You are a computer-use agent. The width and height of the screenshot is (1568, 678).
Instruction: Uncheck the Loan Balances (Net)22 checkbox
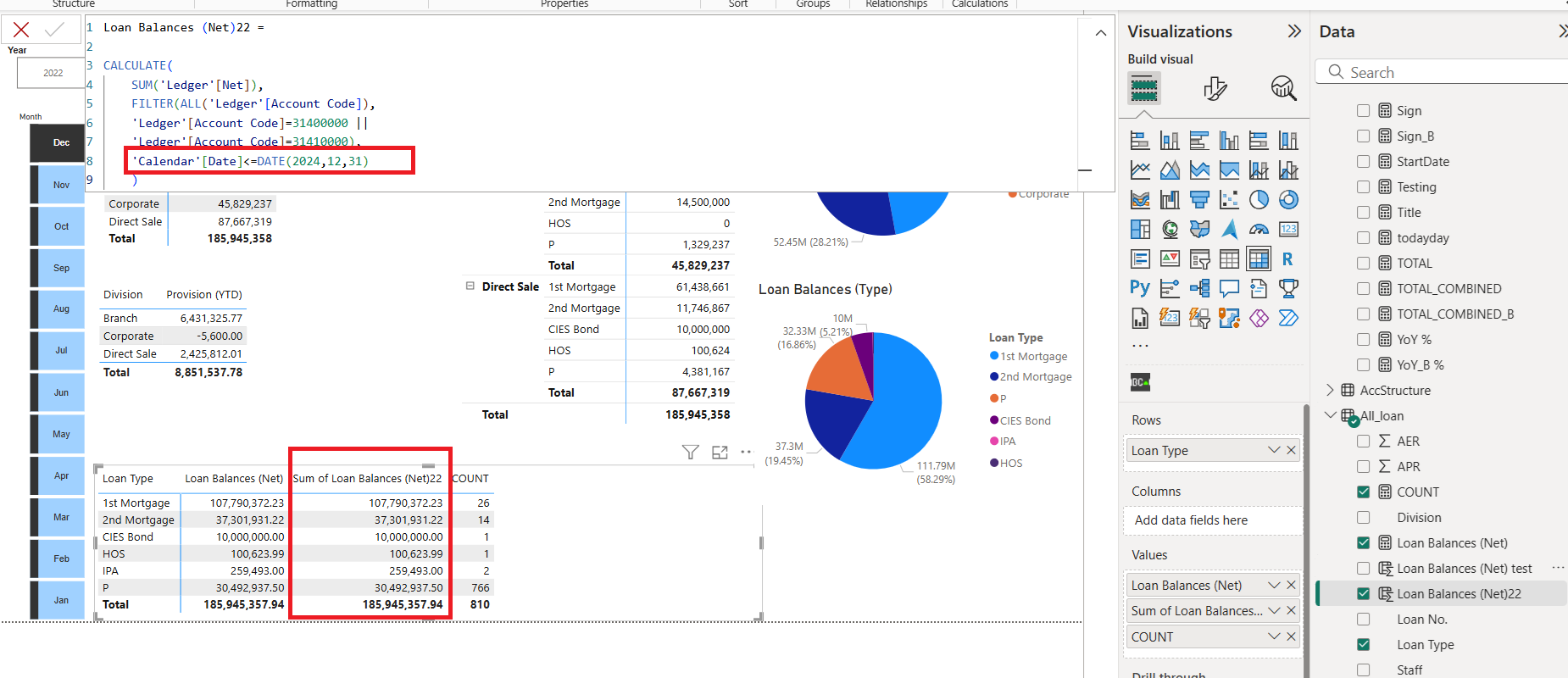click(x=1363, y=594)
